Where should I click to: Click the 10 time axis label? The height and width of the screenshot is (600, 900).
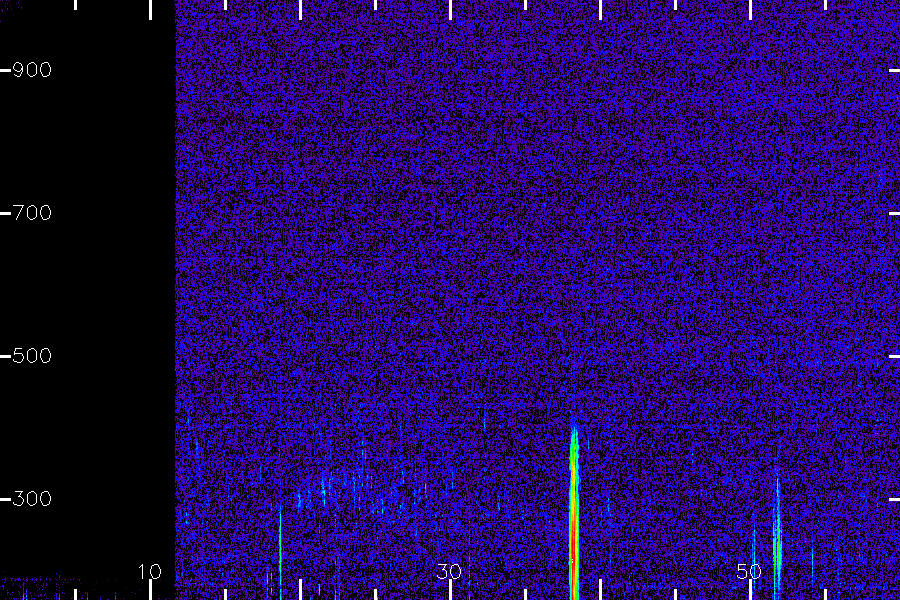(x=149, y=572)
